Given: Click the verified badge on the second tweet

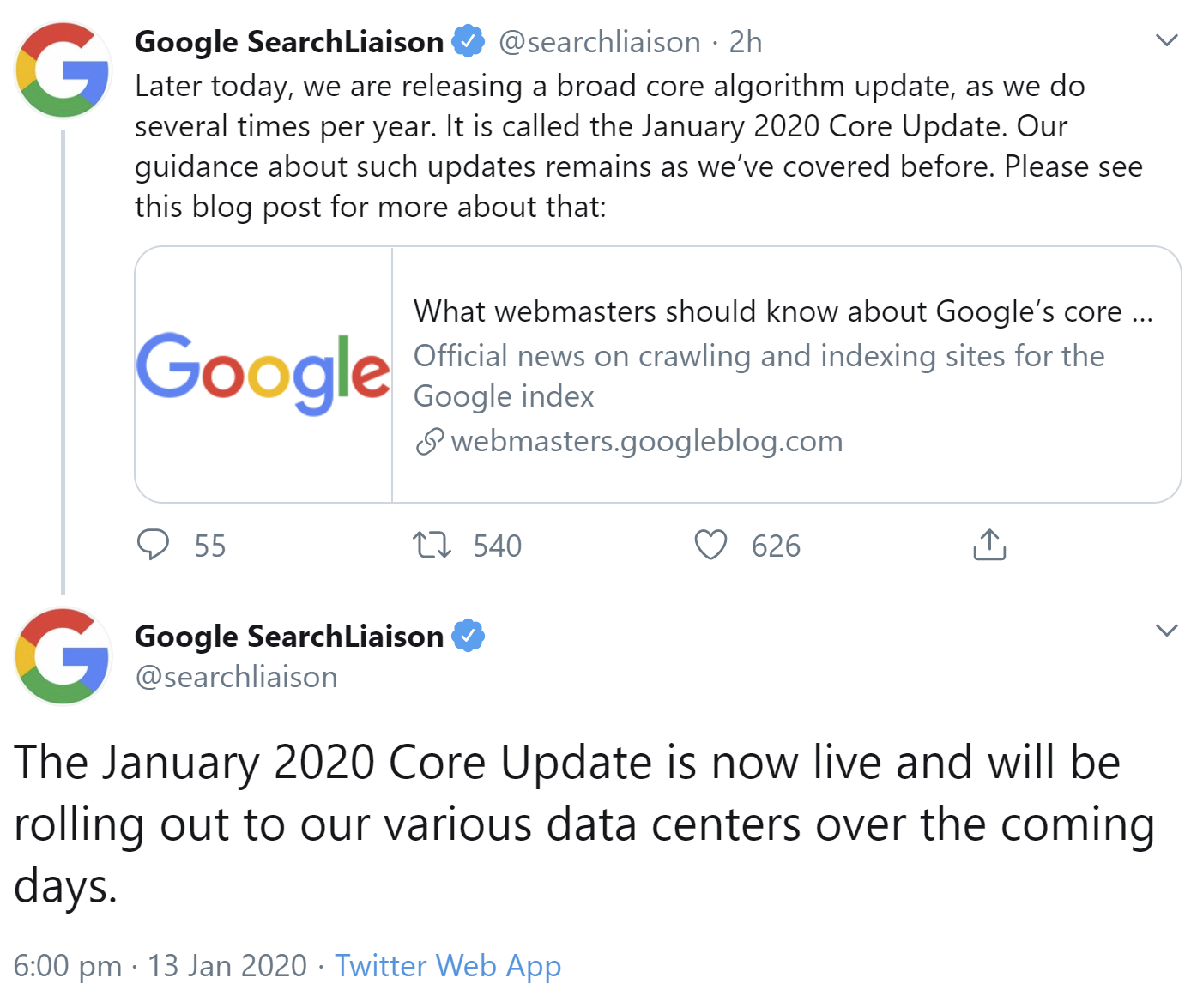Looking at the screenshot, I should pos(469,635).
